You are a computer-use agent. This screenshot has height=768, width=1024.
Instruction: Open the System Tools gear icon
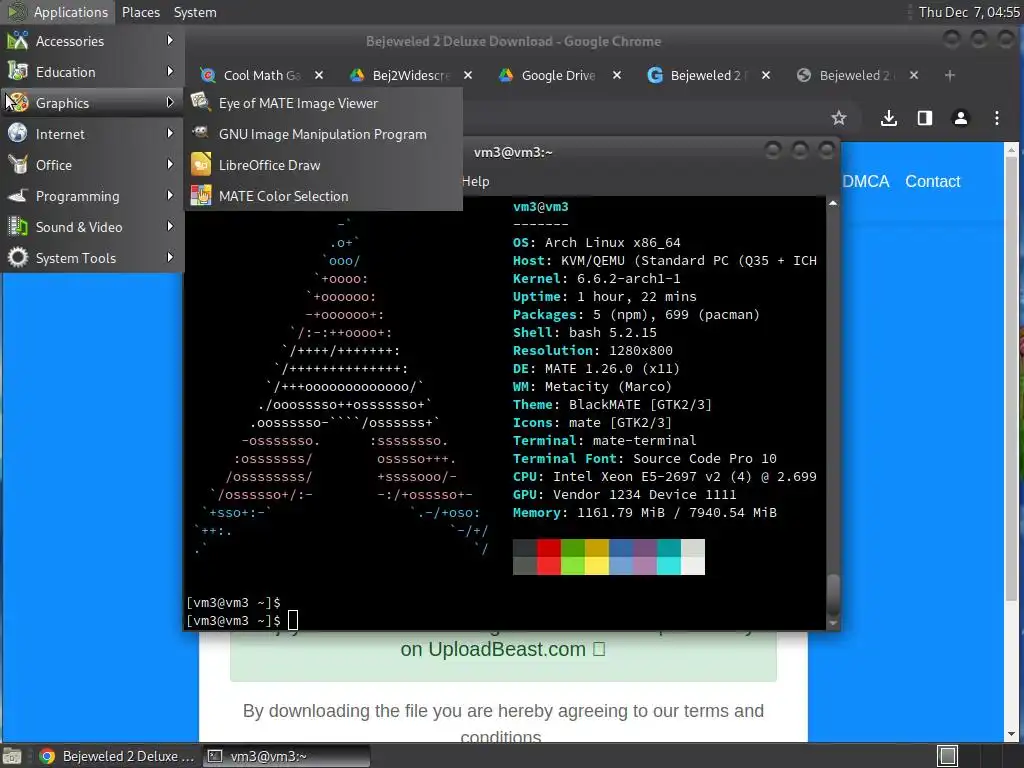point(18,258)
